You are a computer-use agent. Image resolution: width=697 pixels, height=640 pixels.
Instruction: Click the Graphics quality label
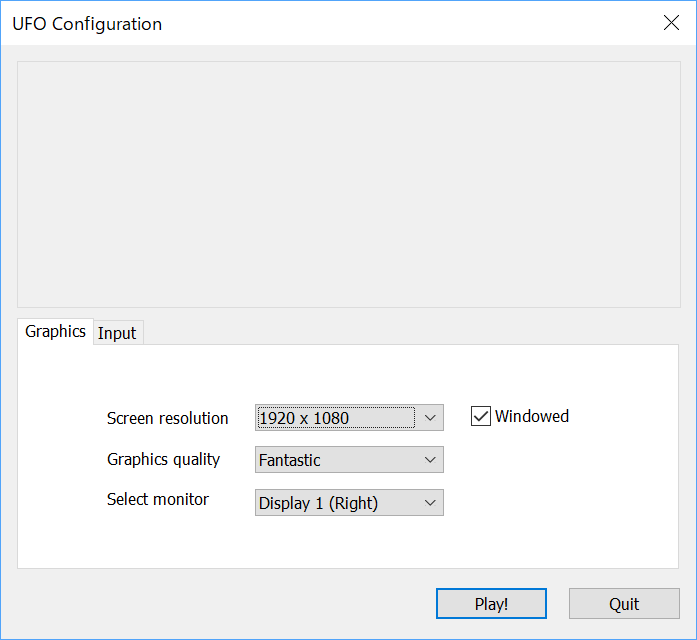point(163,459)
